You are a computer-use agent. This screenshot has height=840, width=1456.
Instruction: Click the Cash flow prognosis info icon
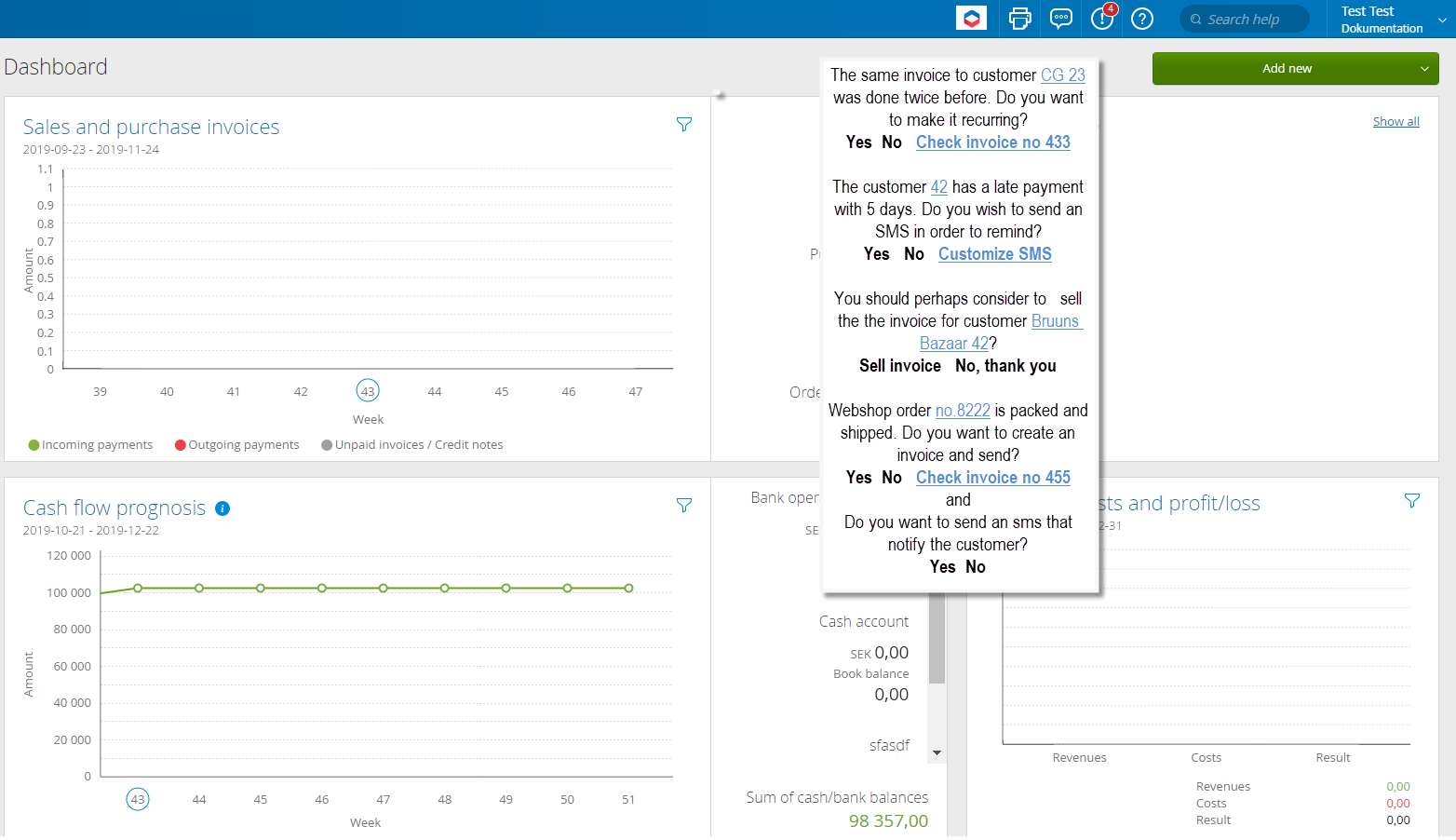222,508
